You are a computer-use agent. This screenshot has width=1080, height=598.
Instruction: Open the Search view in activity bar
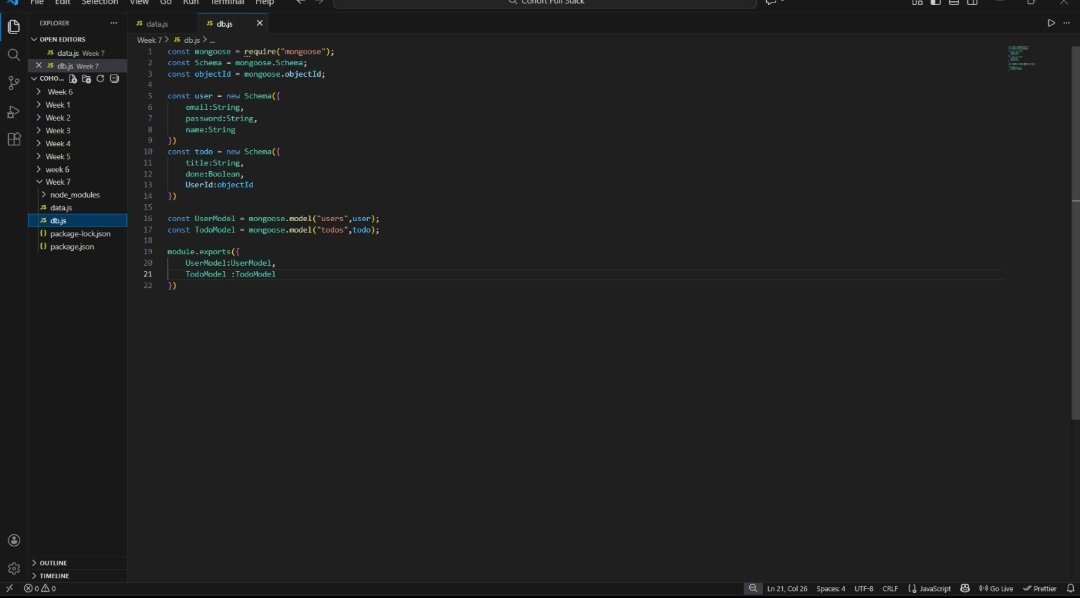click(x=14, y=54)
